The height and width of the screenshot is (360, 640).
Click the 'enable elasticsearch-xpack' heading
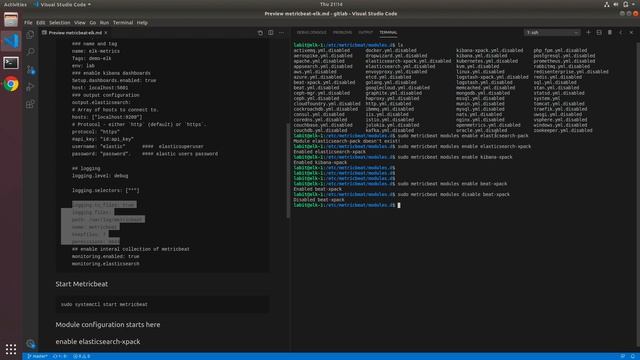(x=98, y=342)
